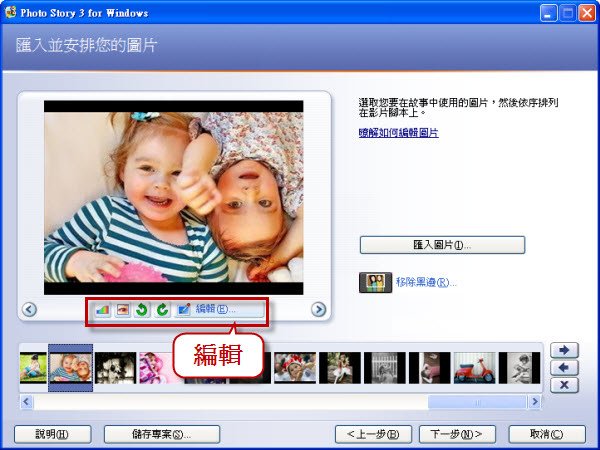Open the 瞭解如何編輯圖片 help link

point(398,133)
